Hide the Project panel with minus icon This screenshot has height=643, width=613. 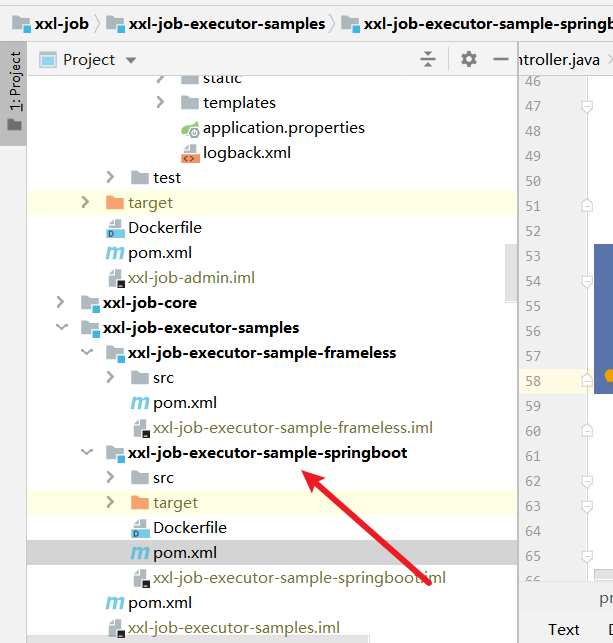point(501,60)
